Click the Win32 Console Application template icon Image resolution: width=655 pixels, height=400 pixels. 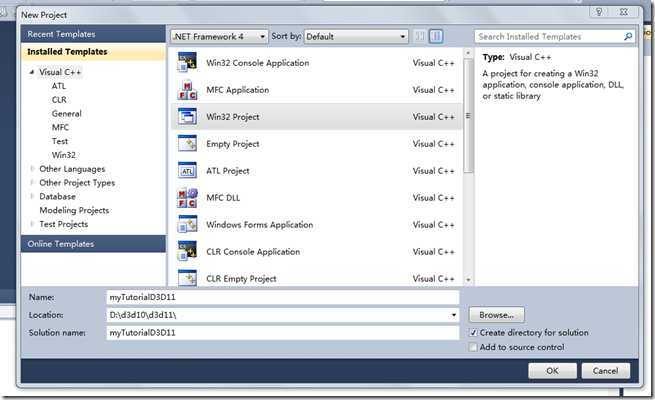187,62
